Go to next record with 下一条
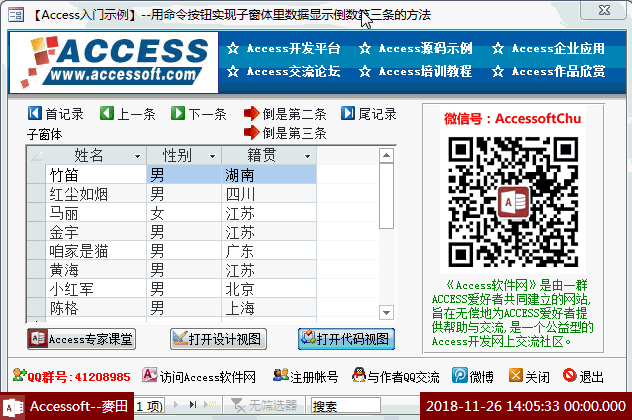 (x=178, y=114)
